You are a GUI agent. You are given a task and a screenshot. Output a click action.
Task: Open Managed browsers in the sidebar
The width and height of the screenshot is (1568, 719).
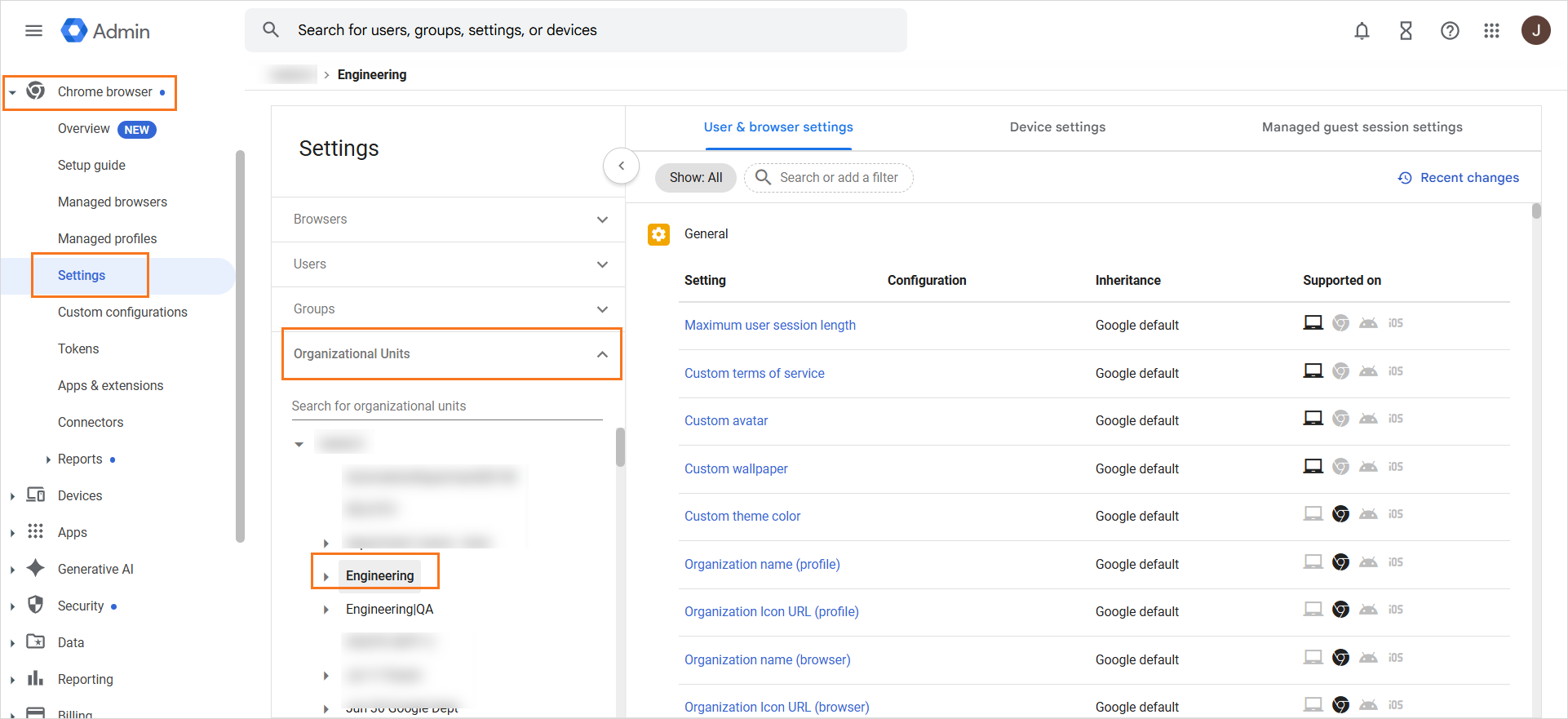point(113,202)
